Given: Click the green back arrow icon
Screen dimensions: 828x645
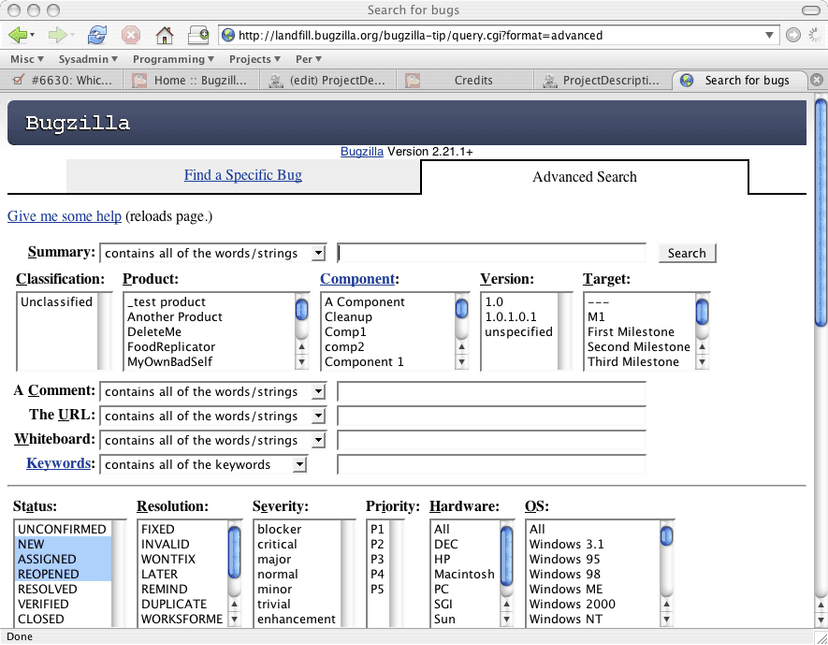Looking at the screenshot, I should (x=18, y=35).
